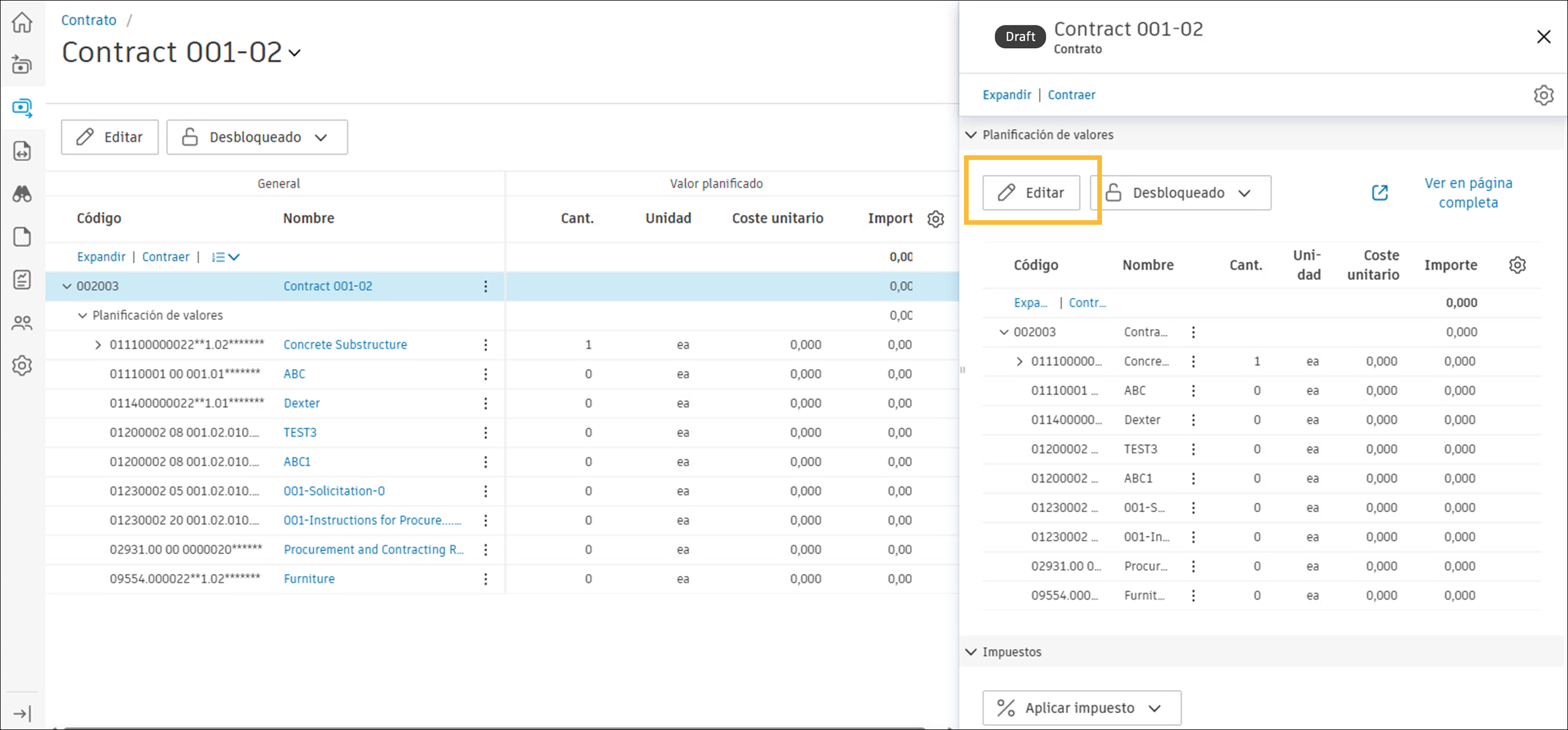This screenshot has height=730, width=1568.
Task: Open three-dot menu for Furniture row
Action: tap(485, 579)
